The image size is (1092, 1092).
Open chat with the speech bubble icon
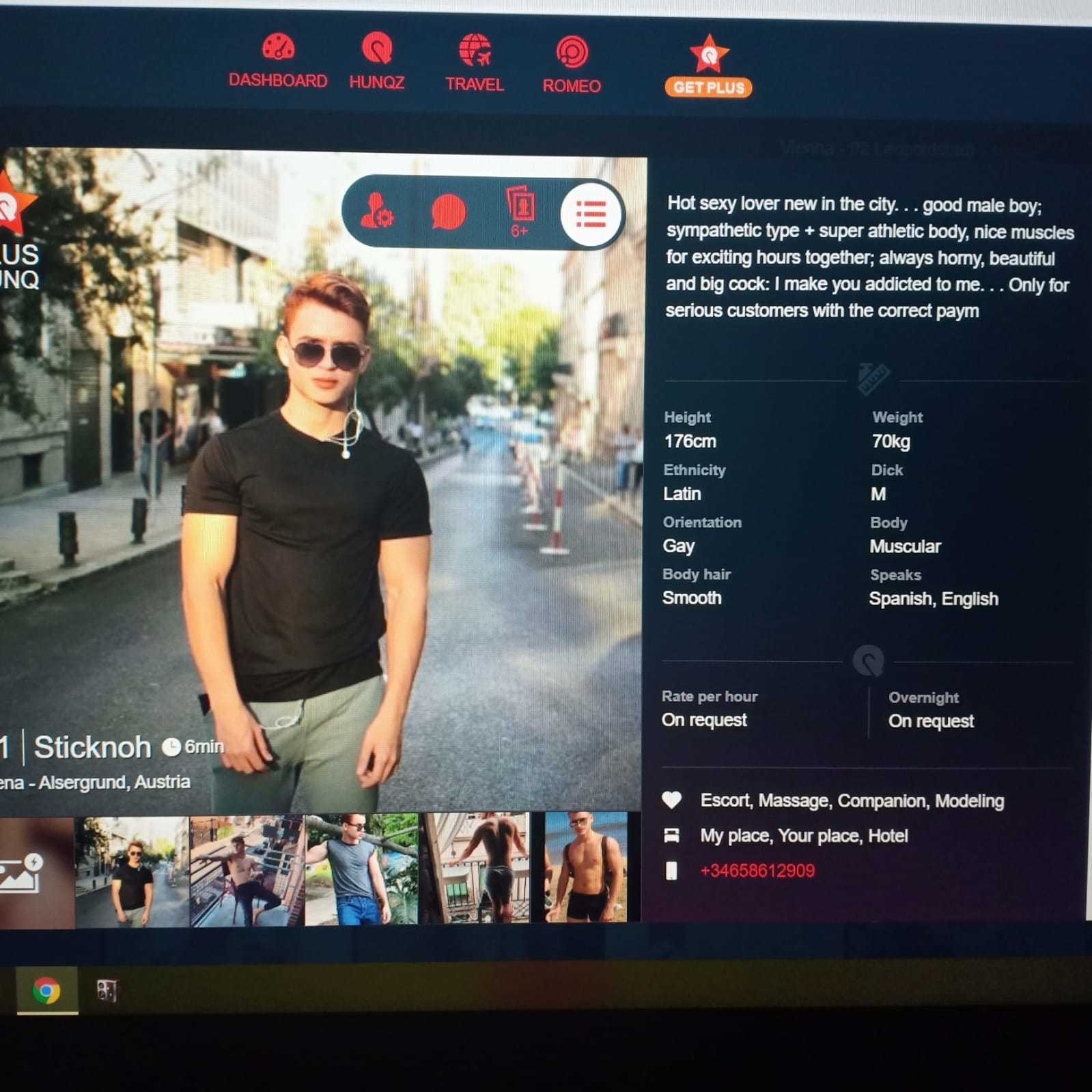coord(449,212)
